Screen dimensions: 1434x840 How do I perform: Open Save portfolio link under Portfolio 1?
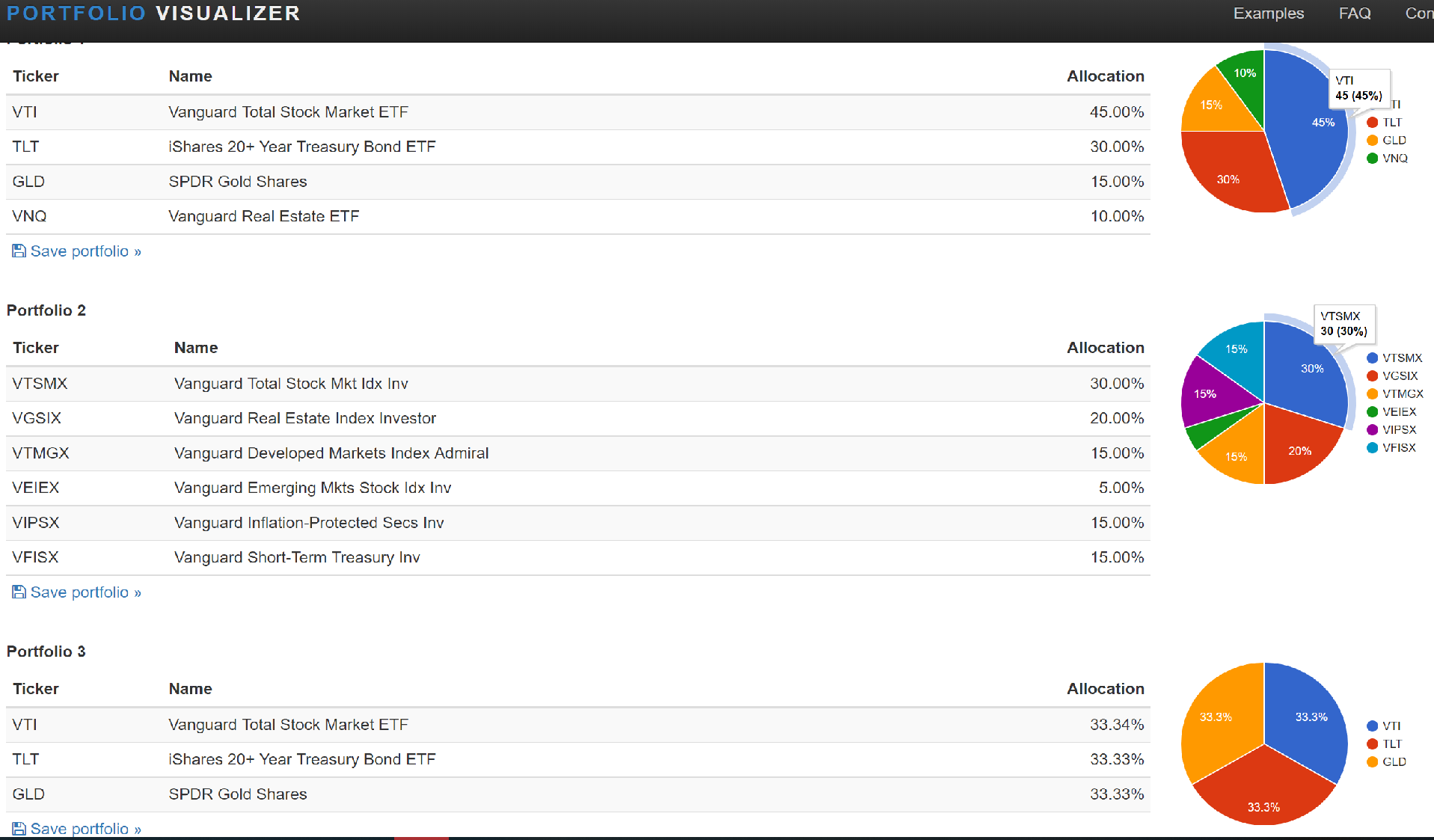[x=85, y=251]
